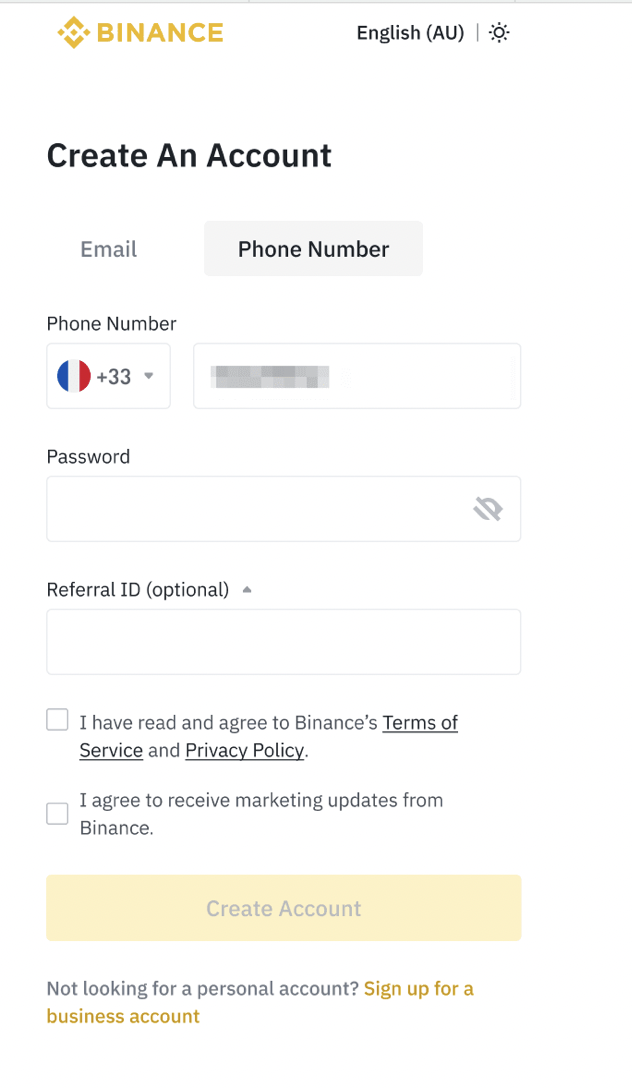The height and width of the screenshot is (1088, 632).
Task: Click the French flag icon
Action: (x=74, y=376)
